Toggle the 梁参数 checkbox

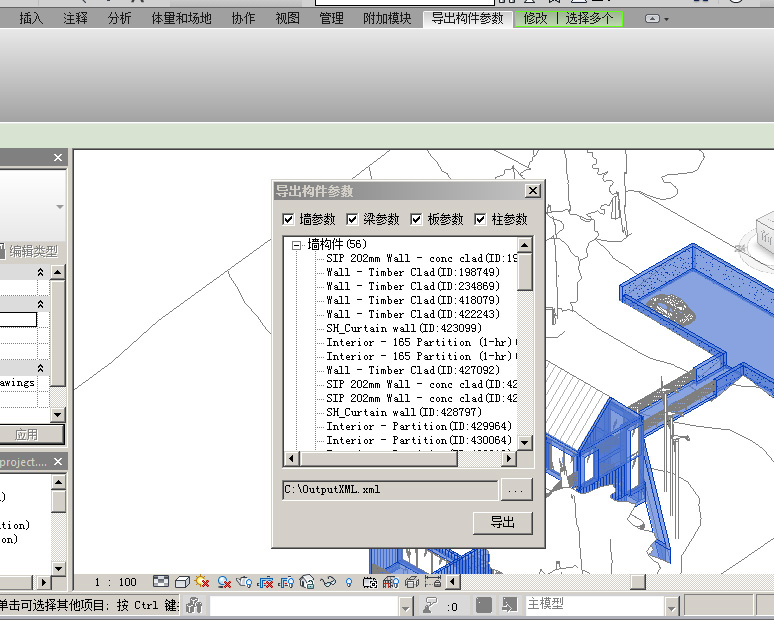352,219
